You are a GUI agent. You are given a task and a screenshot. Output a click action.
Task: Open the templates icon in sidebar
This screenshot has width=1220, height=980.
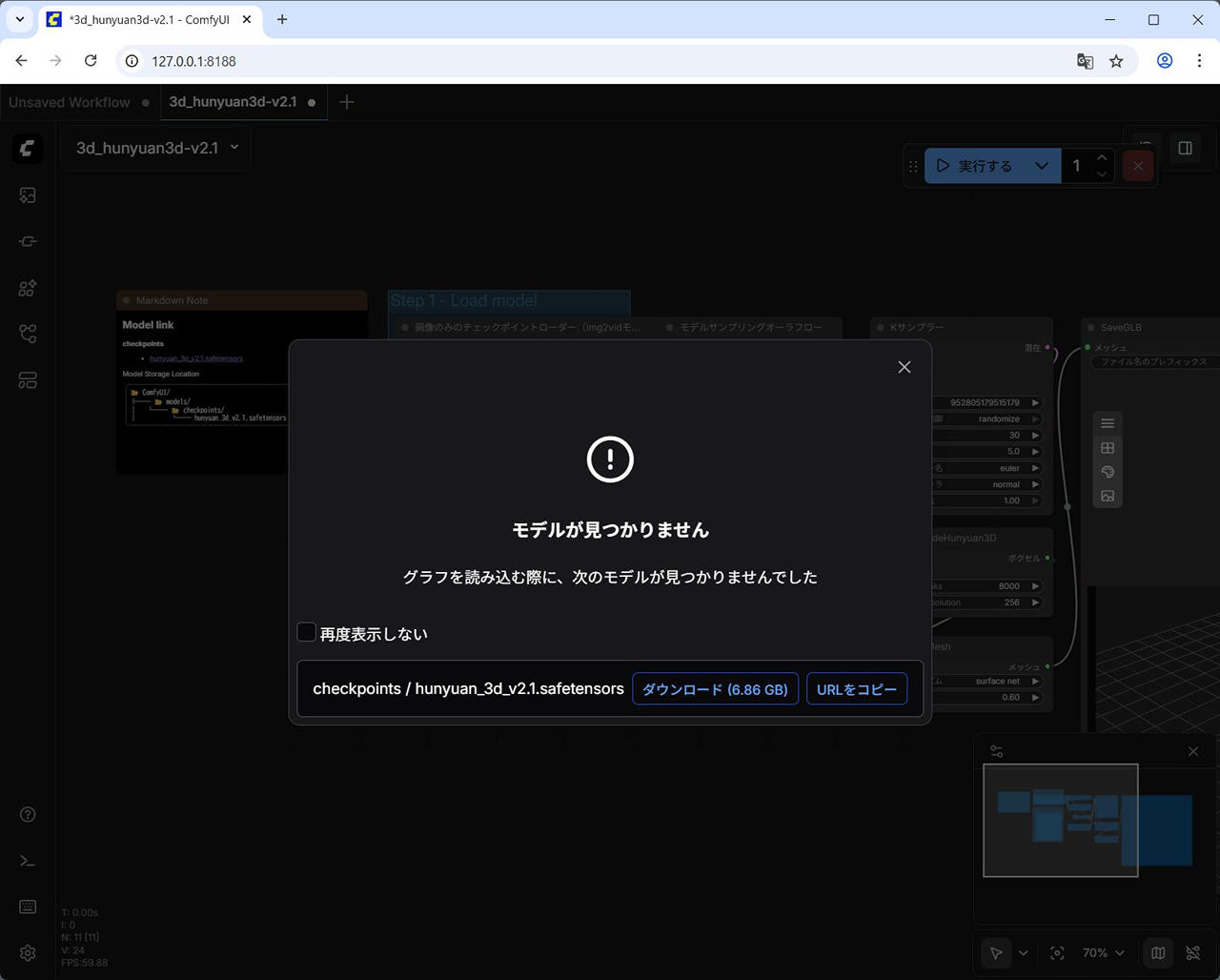click(28, 380)
